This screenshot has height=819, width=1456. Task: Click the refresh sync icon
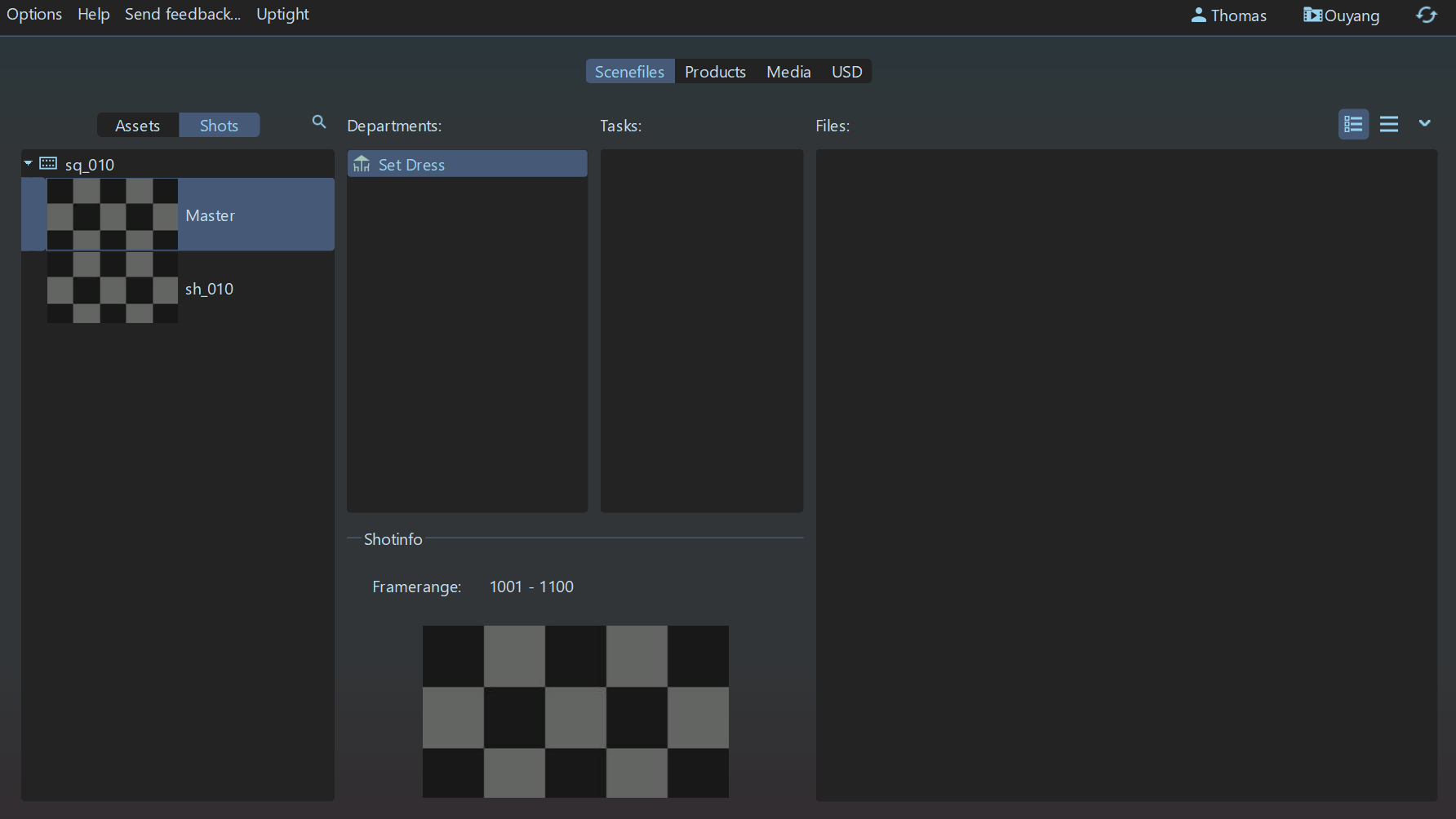tap(1426, 15)
